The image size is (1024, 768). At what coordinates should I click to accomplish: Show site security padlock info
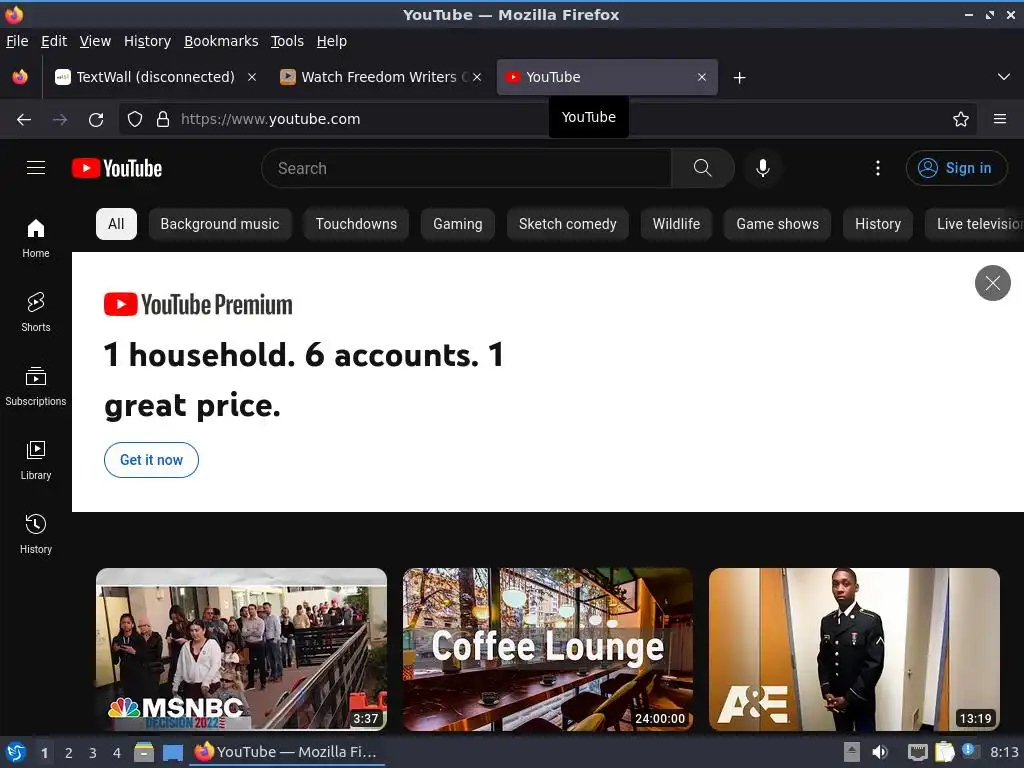163,120
